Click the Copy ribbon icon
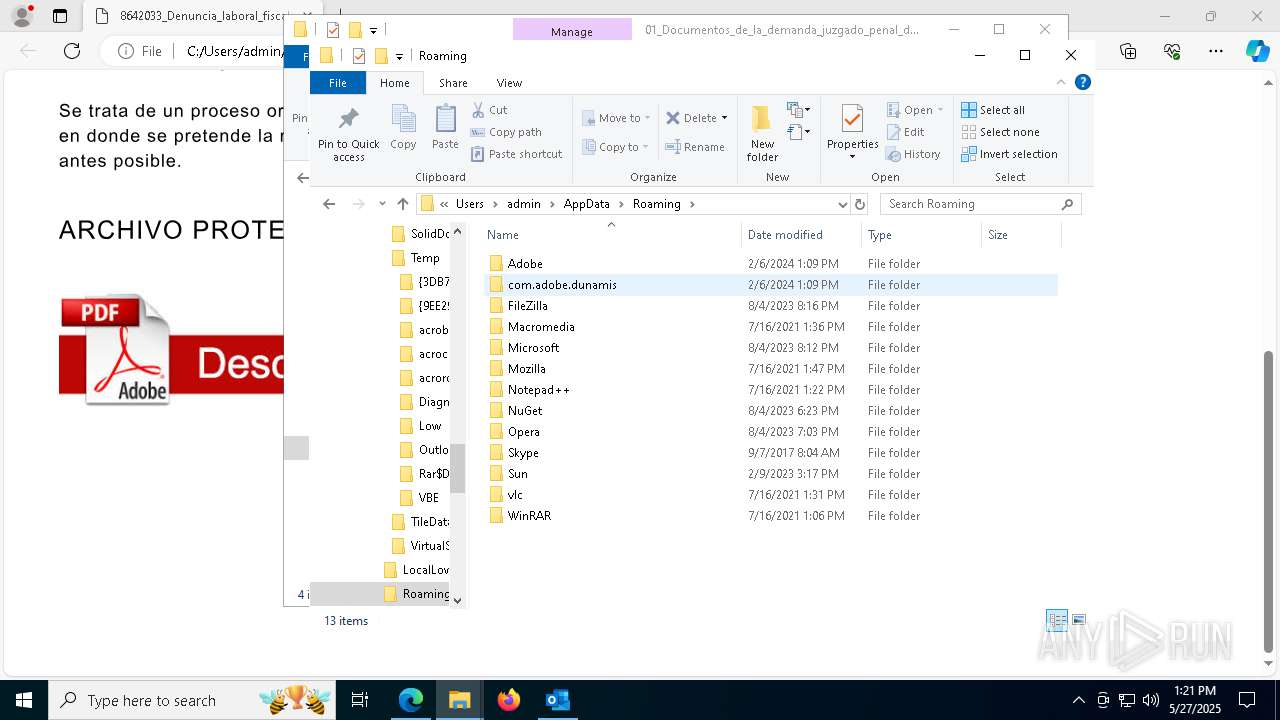 click(403, 127)
